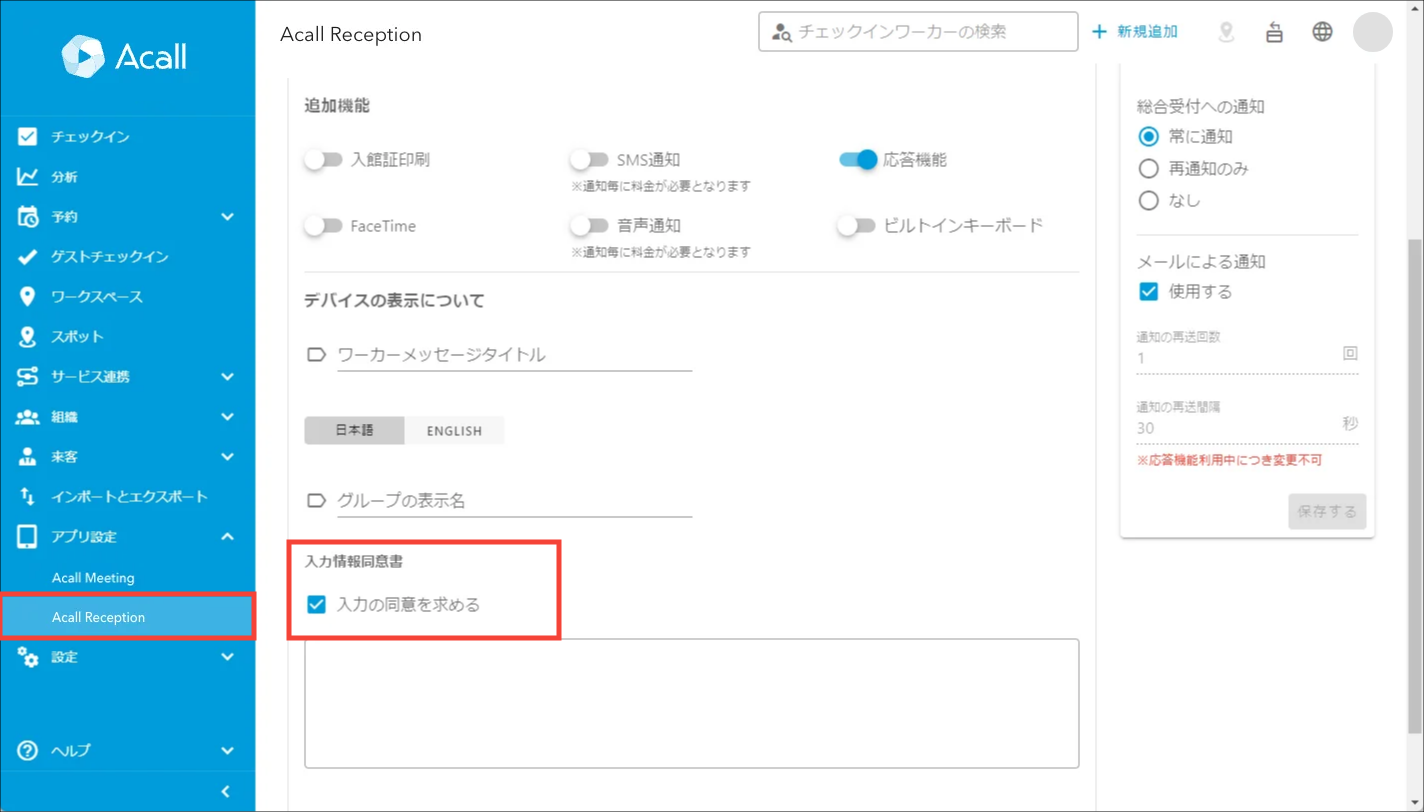Open インポートとエクスポート item

click(x=128, y=497)
